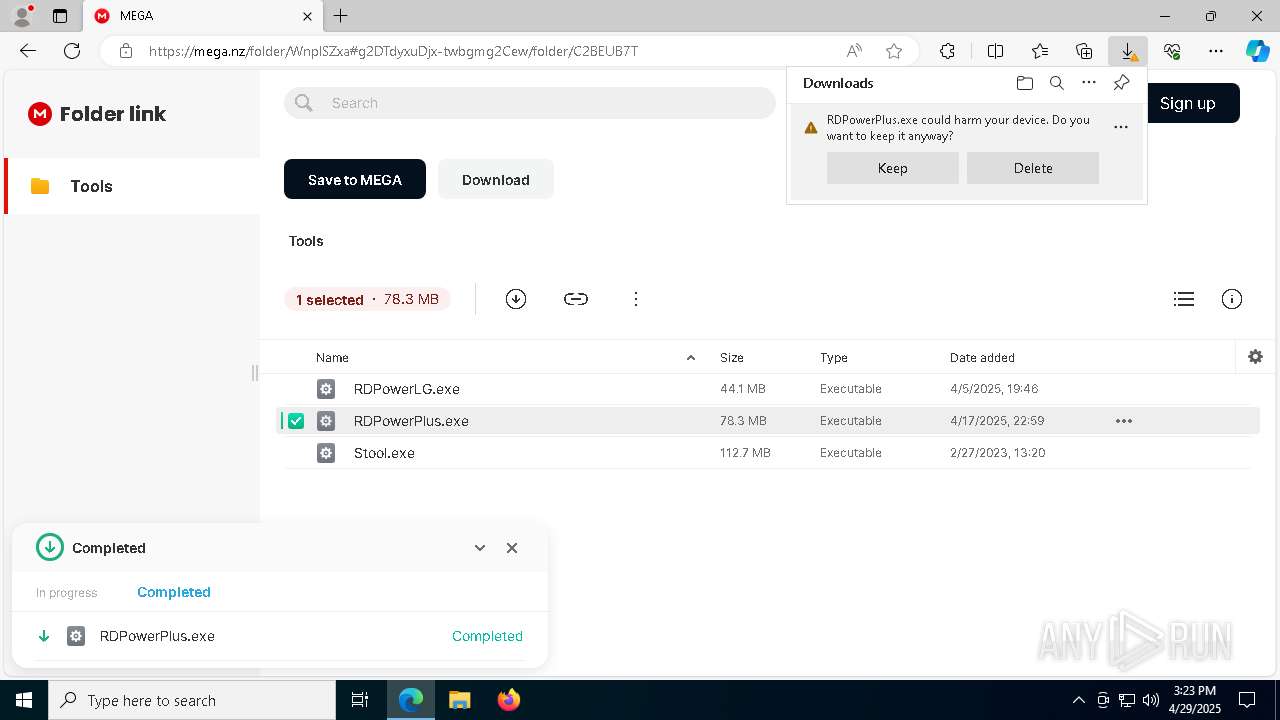
Task: Open downloads folder icon
Action: pyautogui.click(x=1025, y=83)
